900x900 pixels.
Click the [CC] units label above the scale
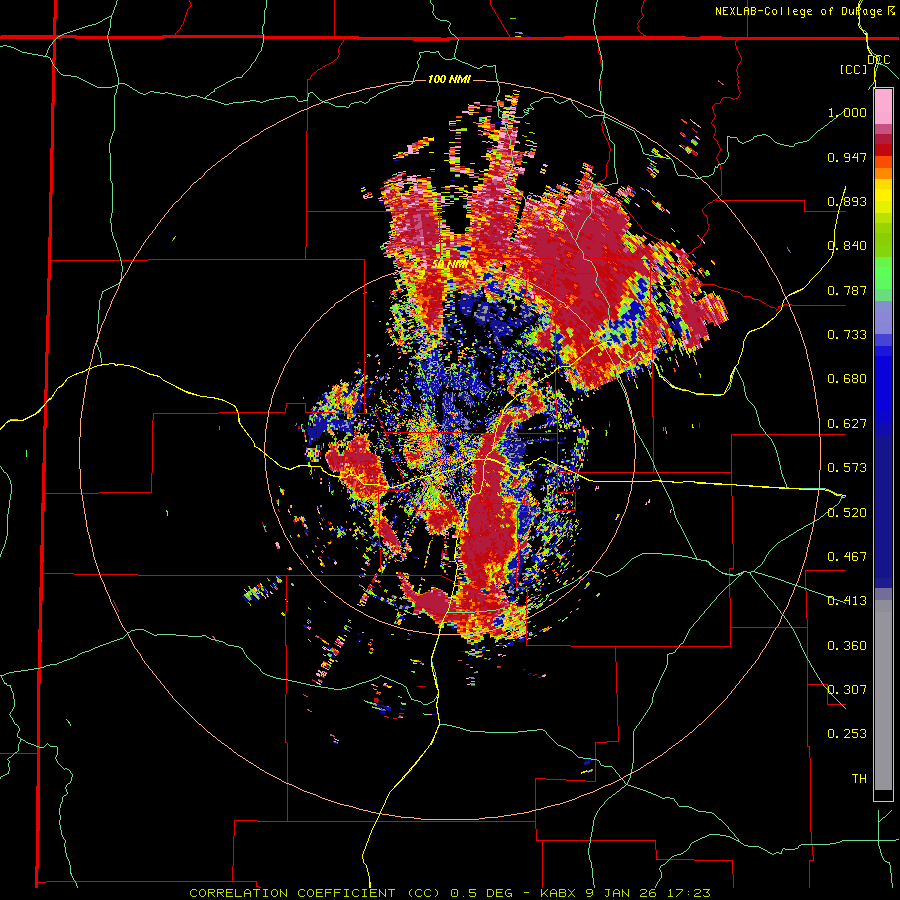coord(854,69)
